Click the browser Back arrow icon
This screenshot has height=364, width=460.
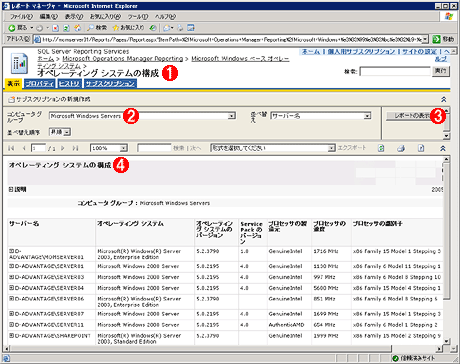coord(12,28)
